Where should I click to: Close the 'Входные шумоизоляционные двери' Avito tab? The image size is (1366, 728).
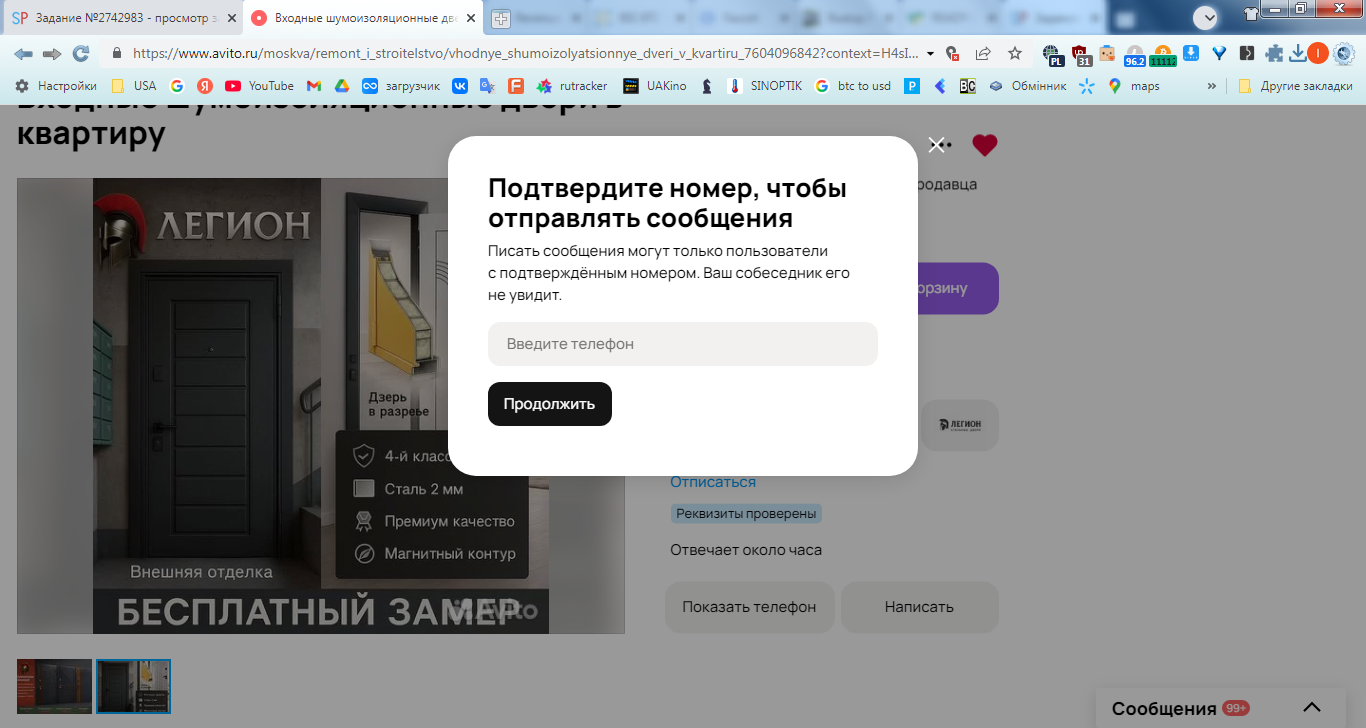point(470,18)
